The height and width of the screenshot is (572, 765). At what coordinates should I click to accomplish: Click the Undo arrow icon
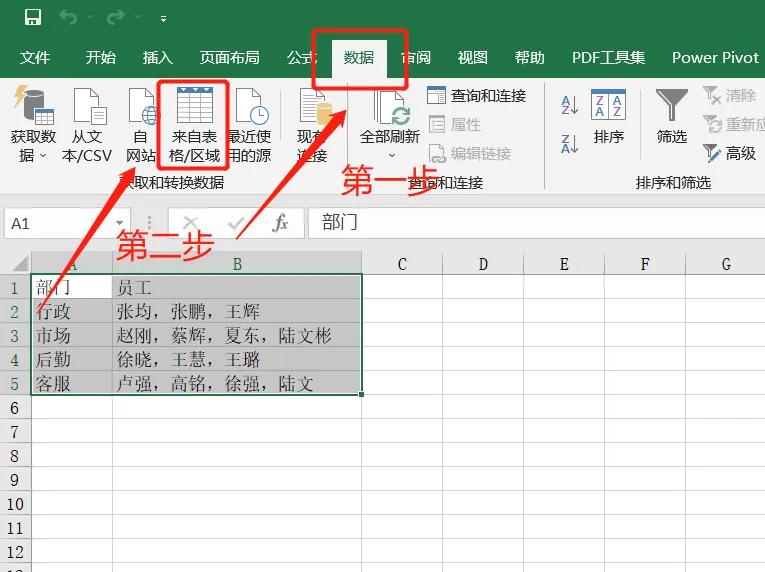click(69, 18)
